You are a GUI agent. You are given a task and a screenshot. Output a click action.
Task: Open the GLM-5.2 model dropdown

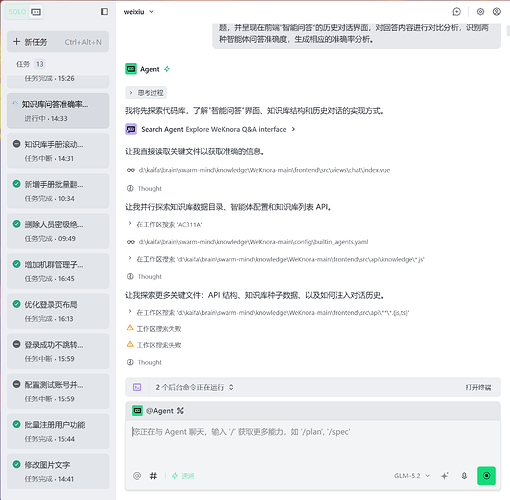[412, 476]
